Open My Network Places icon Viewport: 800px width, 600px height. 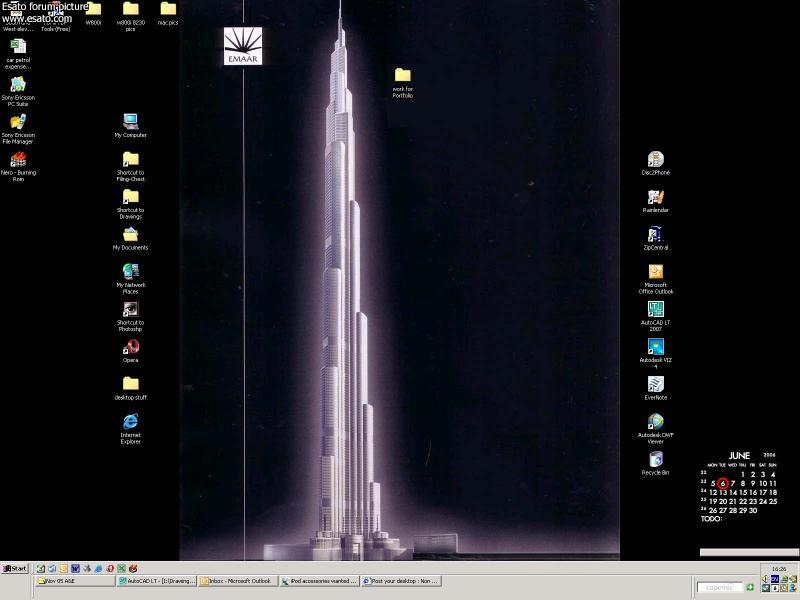pyautogui.click(x=131, y=279)
